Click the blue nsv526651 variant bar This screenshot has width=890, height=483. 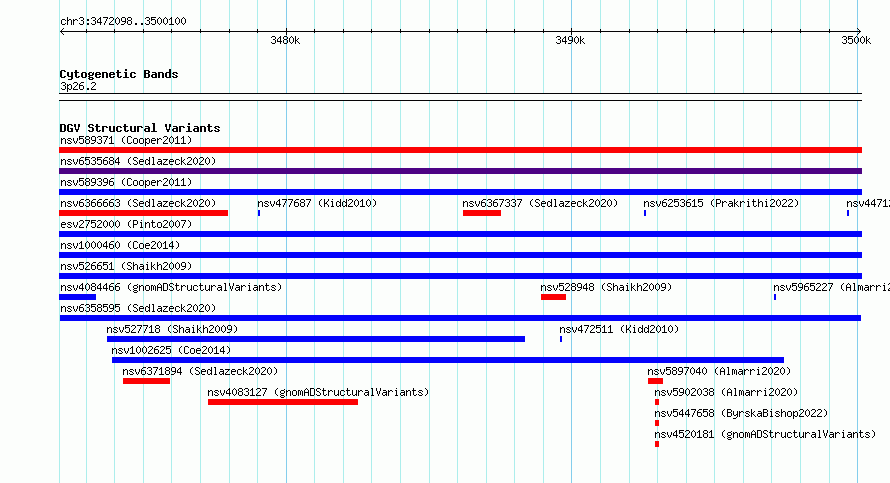pyautogui.click(x=460, y=276)
